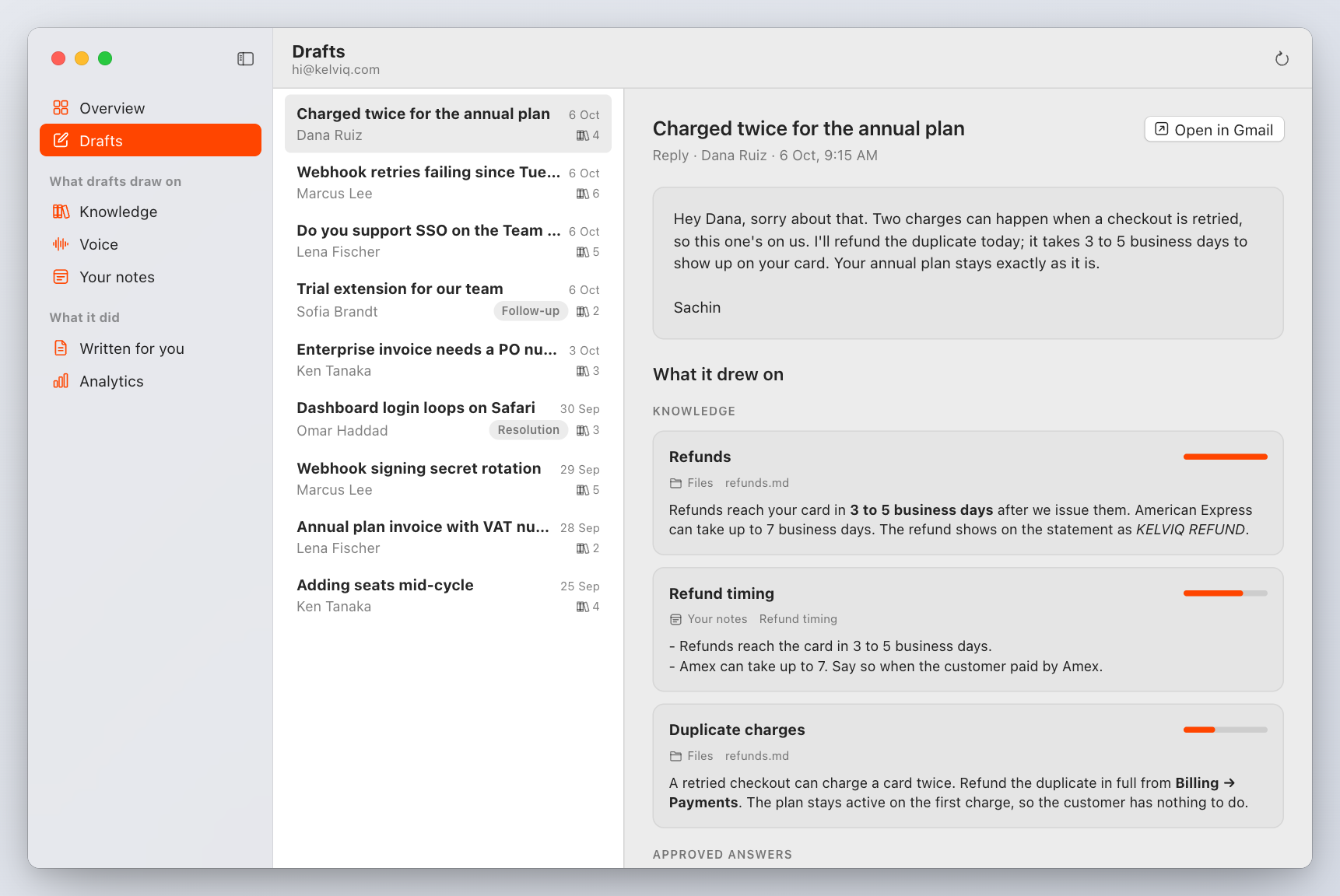1340x896 pixels.
Task: Click the Analytics bar chart icon
Action: [x=61, y=381]
